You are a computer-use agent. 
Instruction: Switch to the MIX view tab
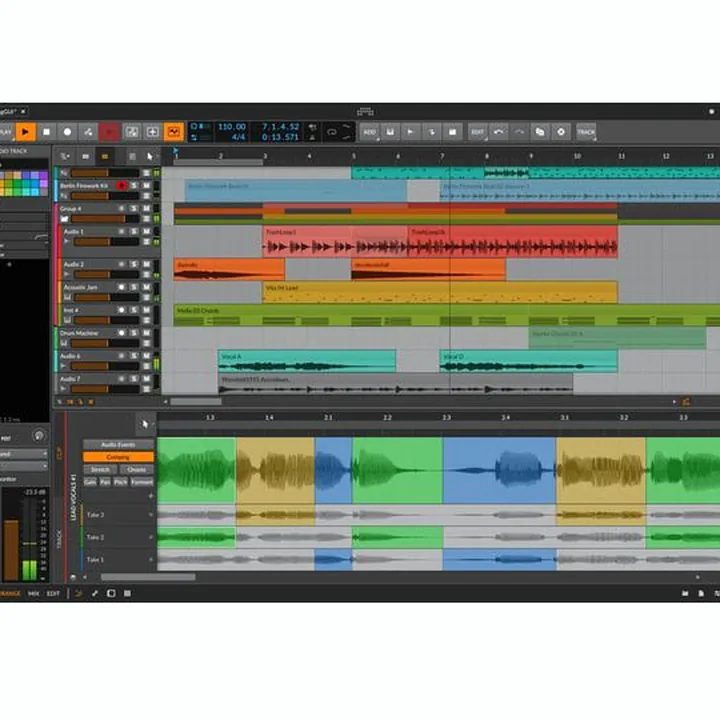(x=33, y=594)
